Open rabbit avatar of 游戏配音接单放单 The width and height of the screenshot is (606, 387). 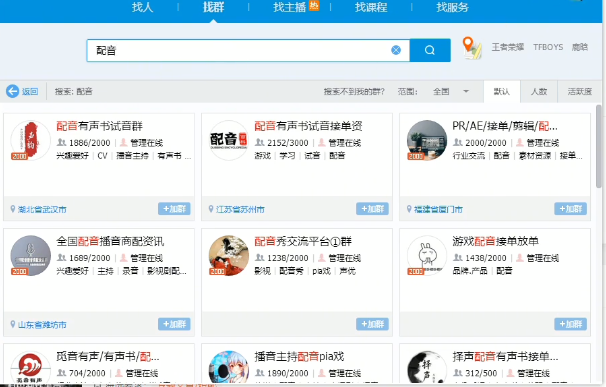427,256
